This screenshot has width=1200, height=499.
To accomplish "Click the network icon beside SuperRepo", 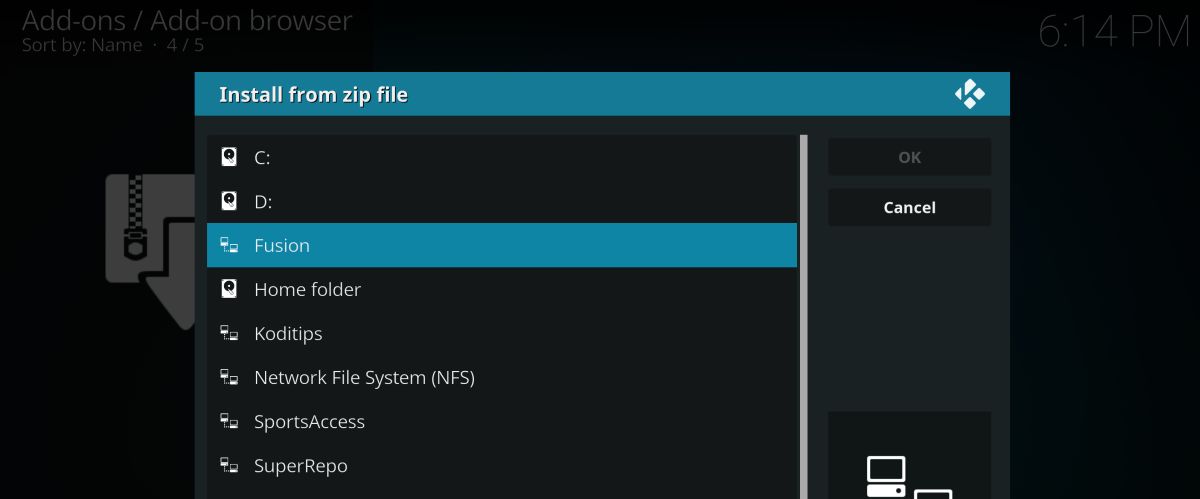I will pos(229,465).
